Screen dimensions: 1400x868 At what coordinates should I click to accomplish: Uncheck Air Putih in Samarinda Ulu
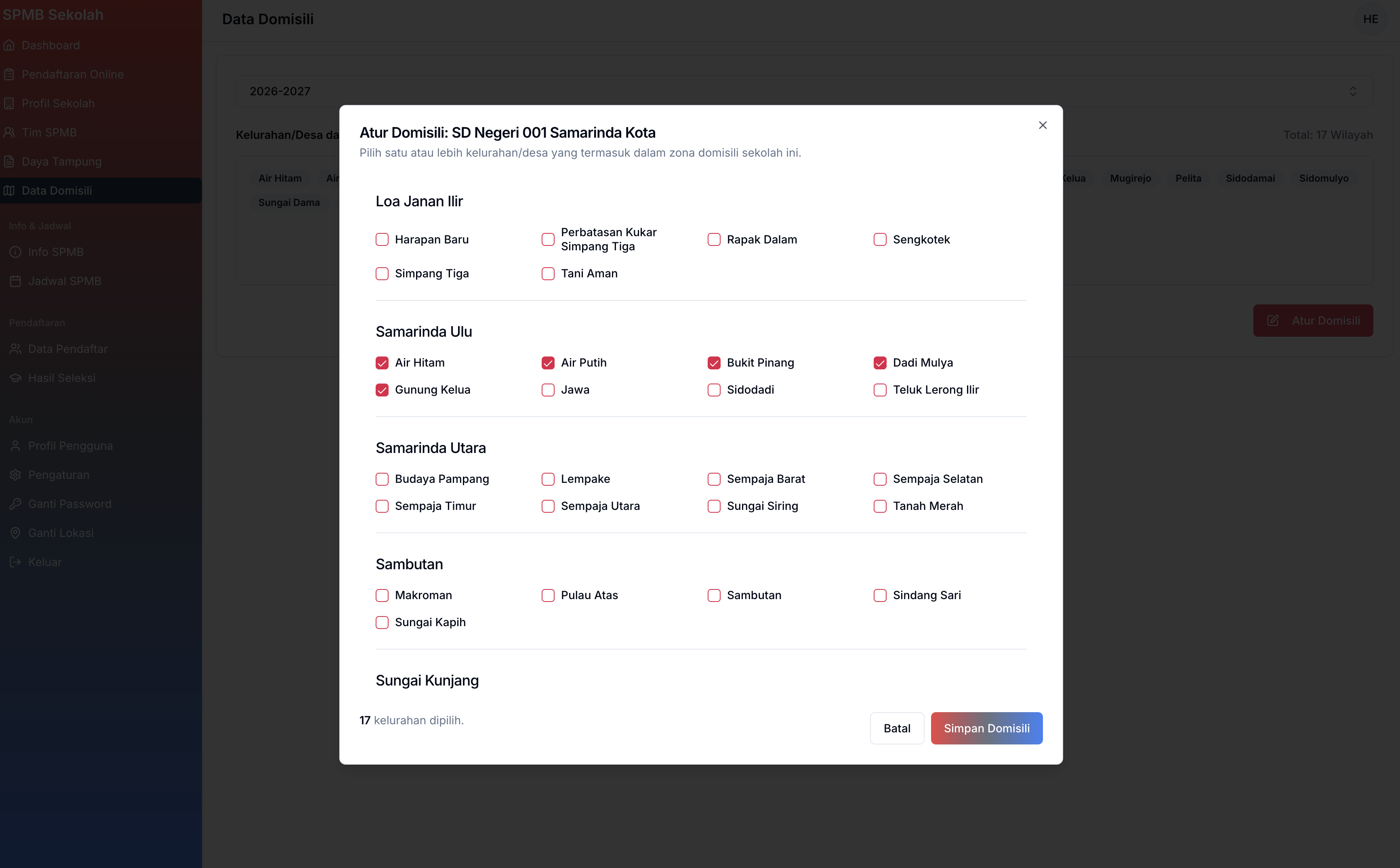548,362
